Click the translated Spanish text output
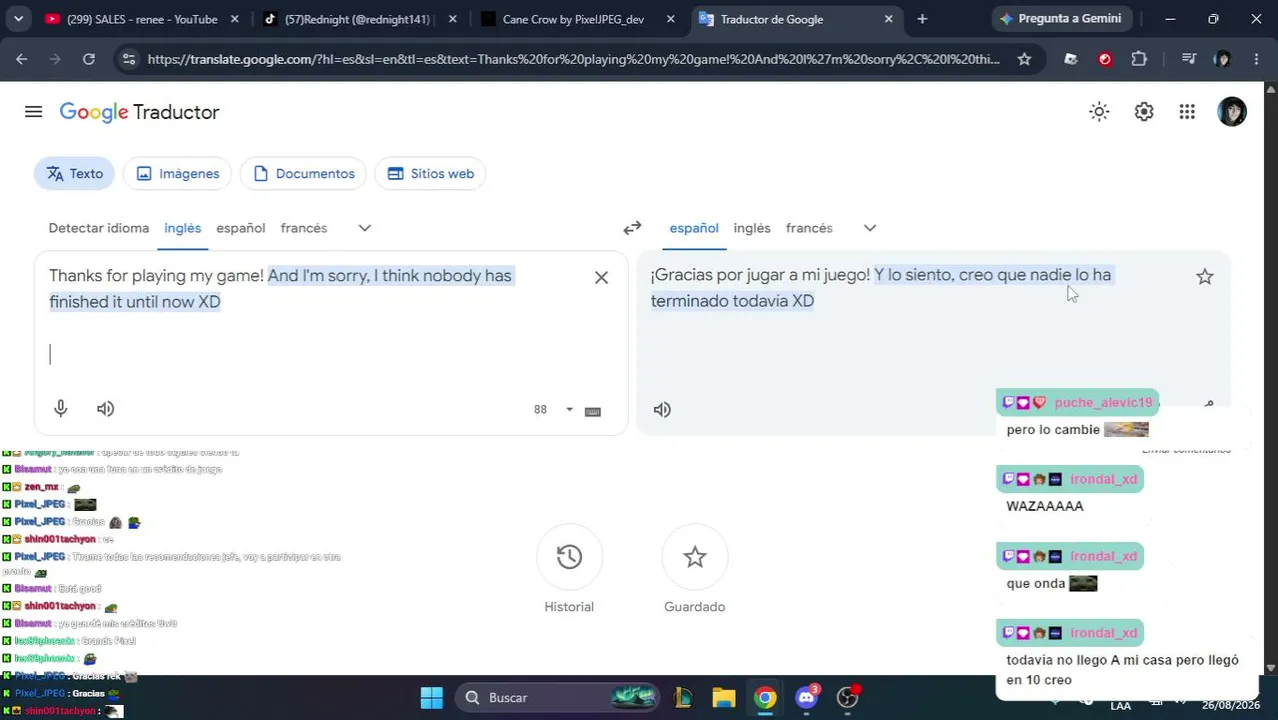1278x720 pixels. pyautogui.click(x=881, y=288)
